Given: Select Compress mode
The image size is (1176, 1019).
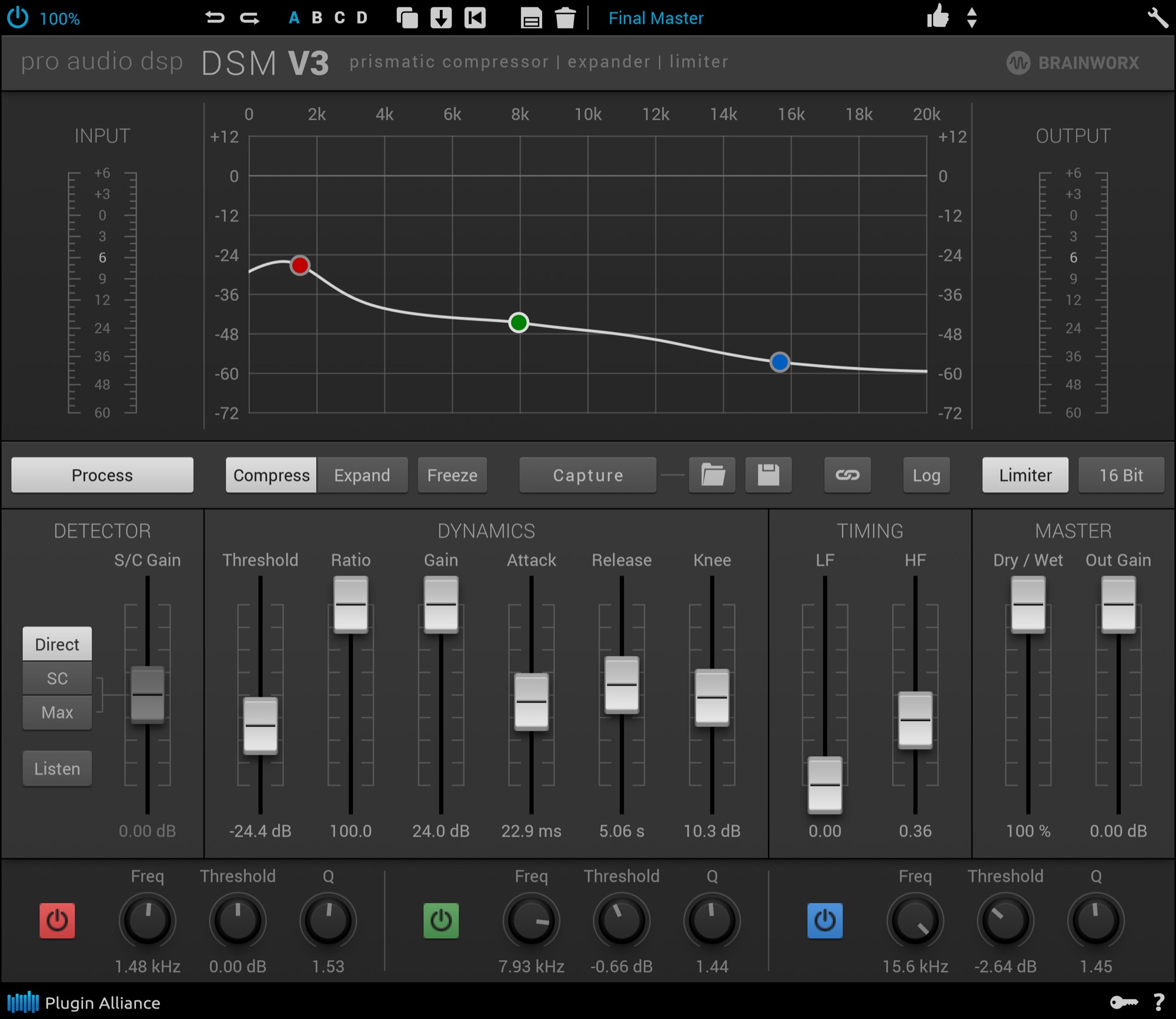Looking at the screenshot, I should tap(271, 475).
